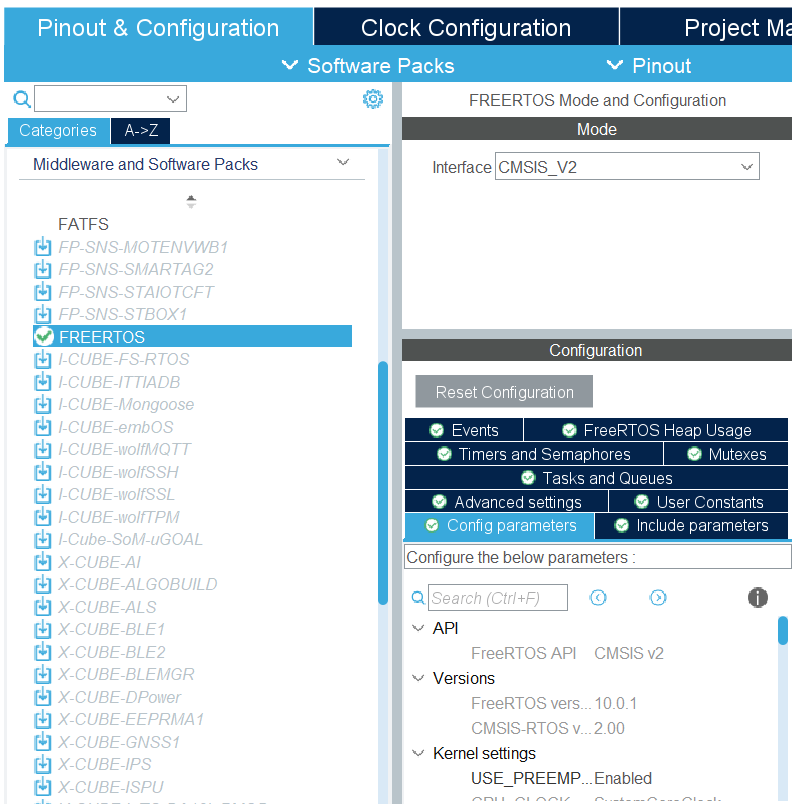
Task: Collapse the Versions parameter group
Action: (418, 678)
